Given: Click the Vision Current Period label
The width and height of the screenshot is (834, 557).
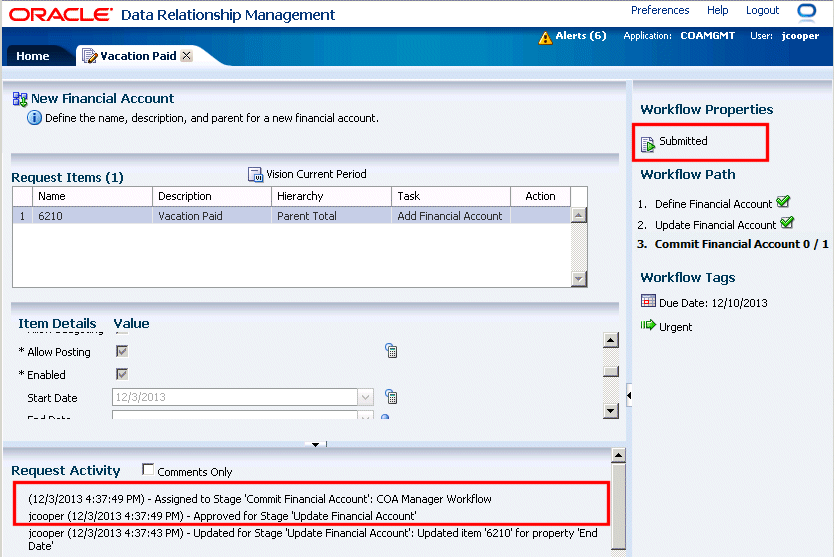Looking at the screenshot, I should click(316, 174).
